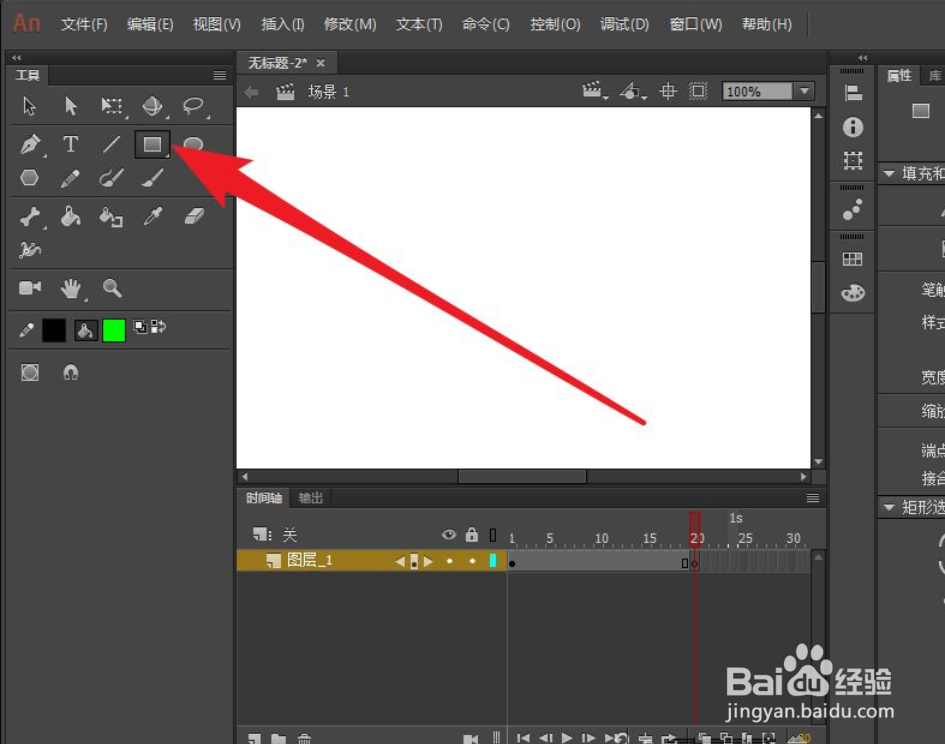Screen dimensions: 945x744
Task: Select the Width tool
Action: click(30, 250)
